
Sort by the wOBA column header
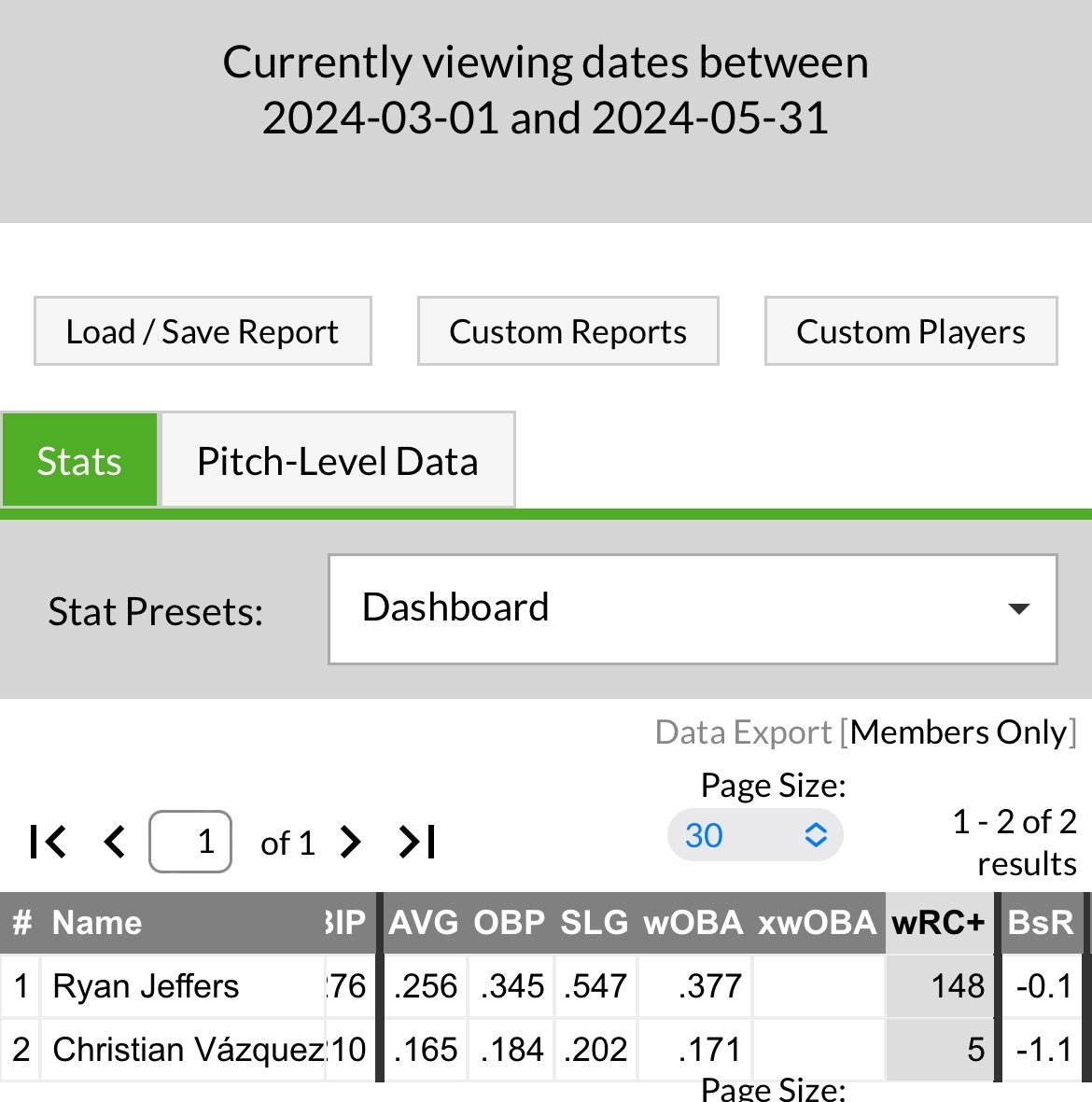(693, 923)
